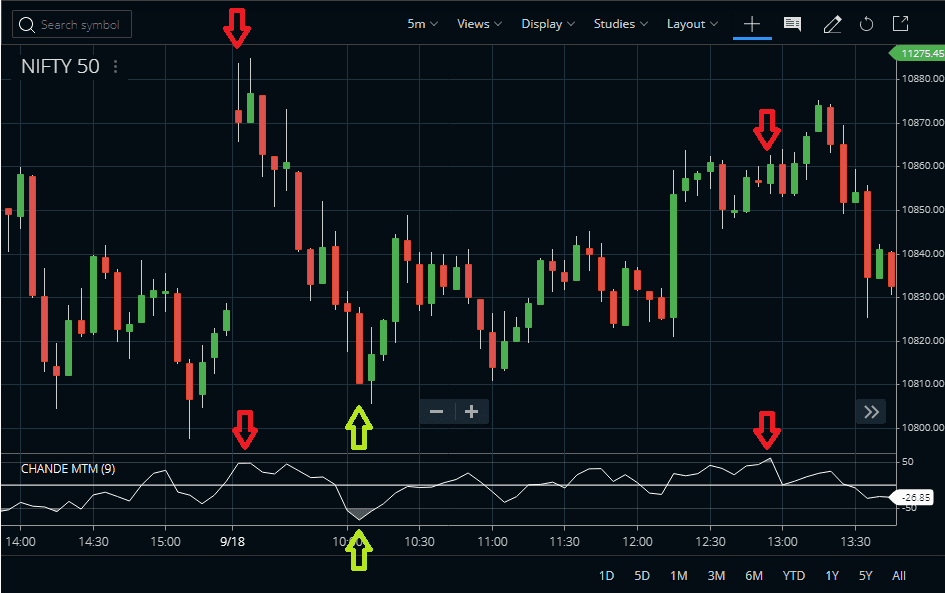Open NIFTY 50 three-dot options menu
Viewport: 945px width, 593px height.
click(x=116, y=66)
